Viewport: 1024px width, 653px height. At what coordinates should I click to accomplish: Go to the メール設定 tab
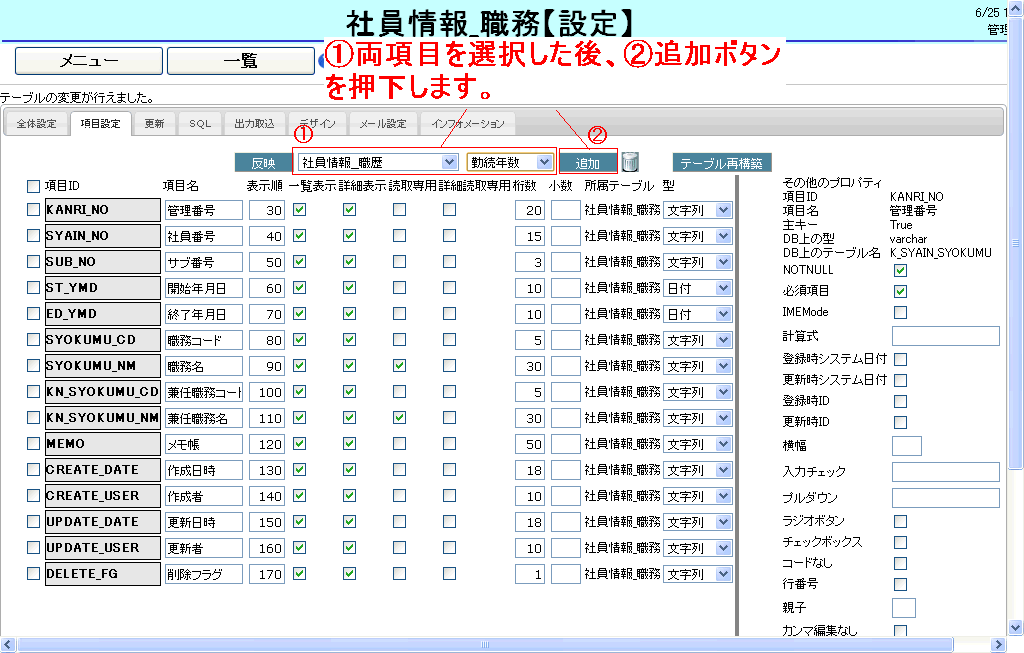point(383,124)
